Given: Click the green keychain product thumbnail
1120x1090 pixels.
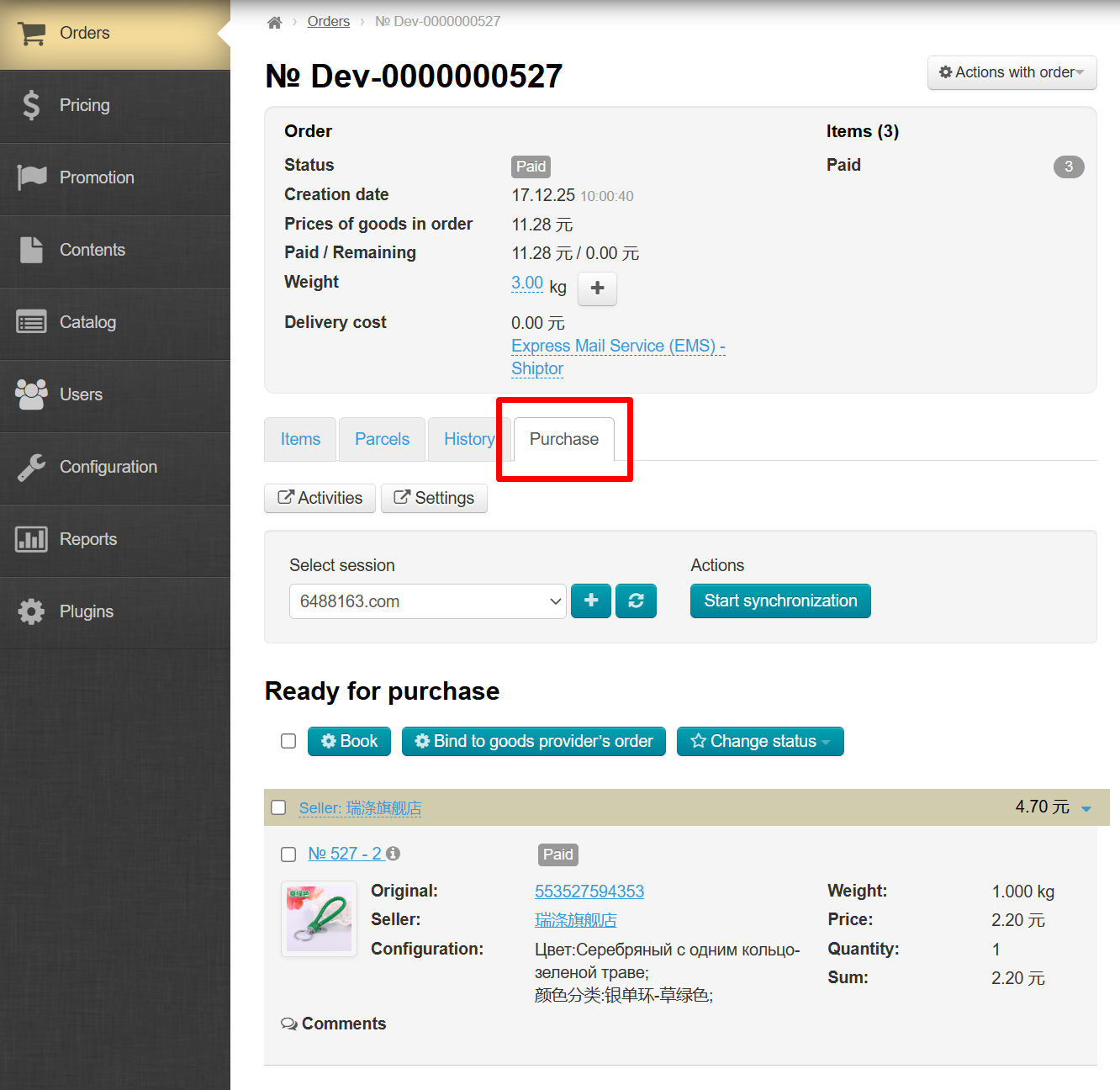Looking at the screenshot, I should (319, 918).
